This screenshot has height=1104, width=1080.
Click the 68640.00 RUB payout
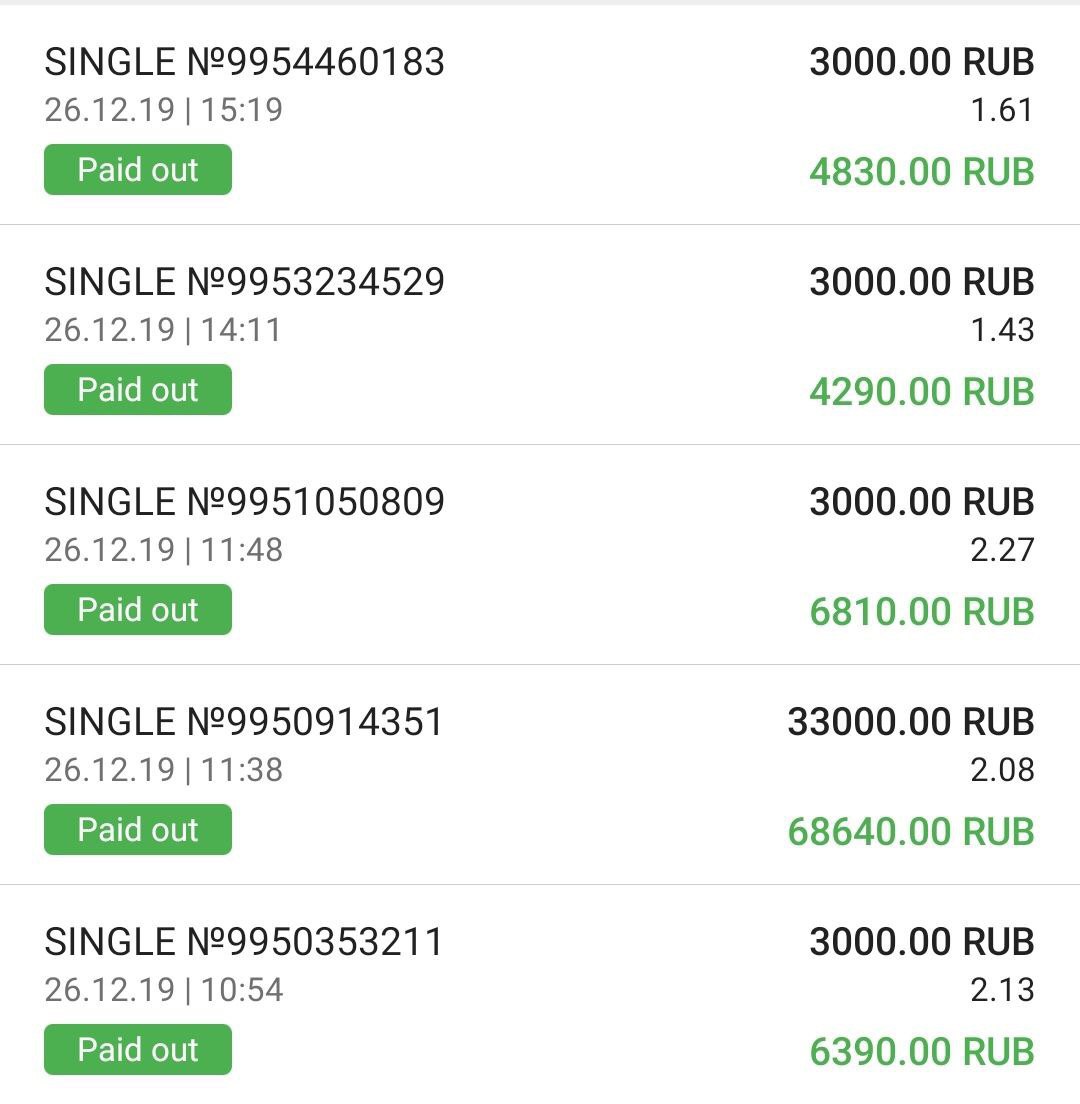coord(910,832)
